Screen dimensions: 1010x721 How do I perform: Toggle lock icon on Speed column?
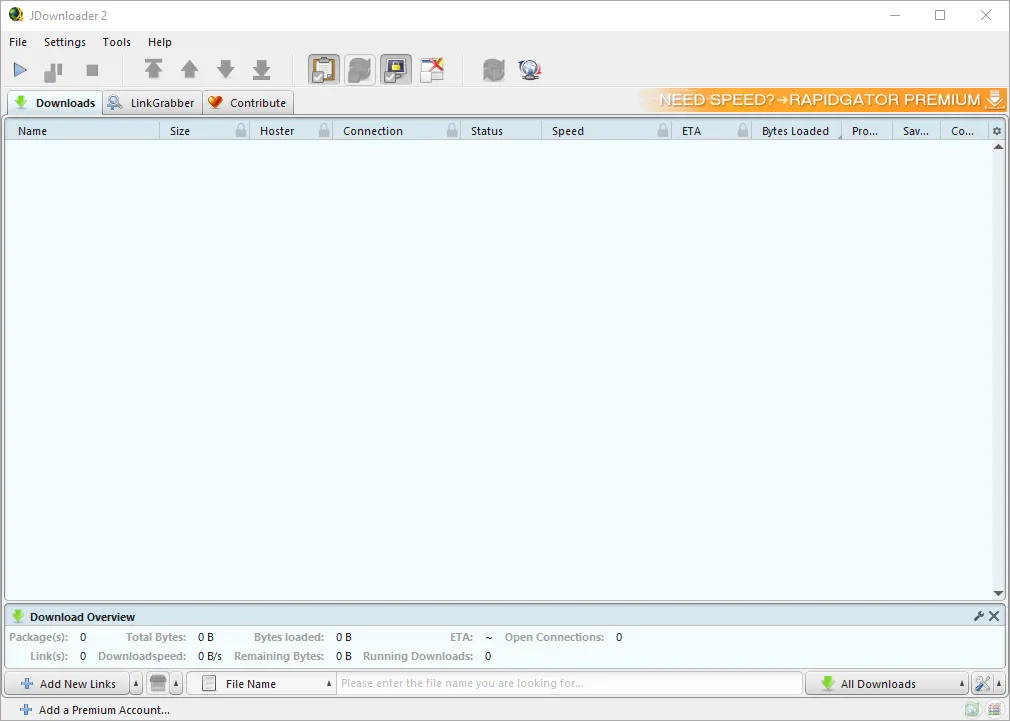click(663, 131)
